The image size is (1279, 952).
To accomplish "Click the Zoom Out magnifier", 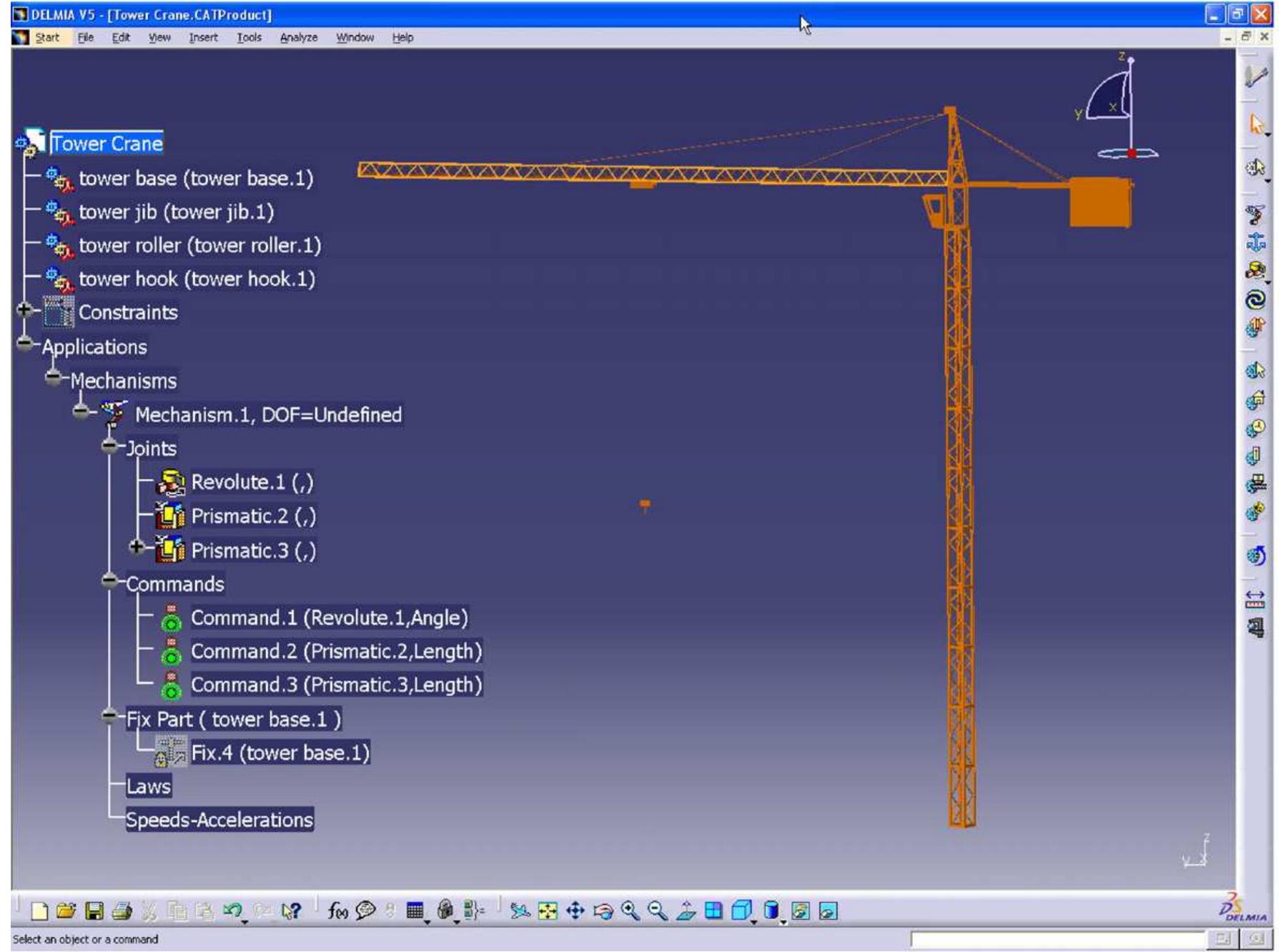I will [658, 911].
